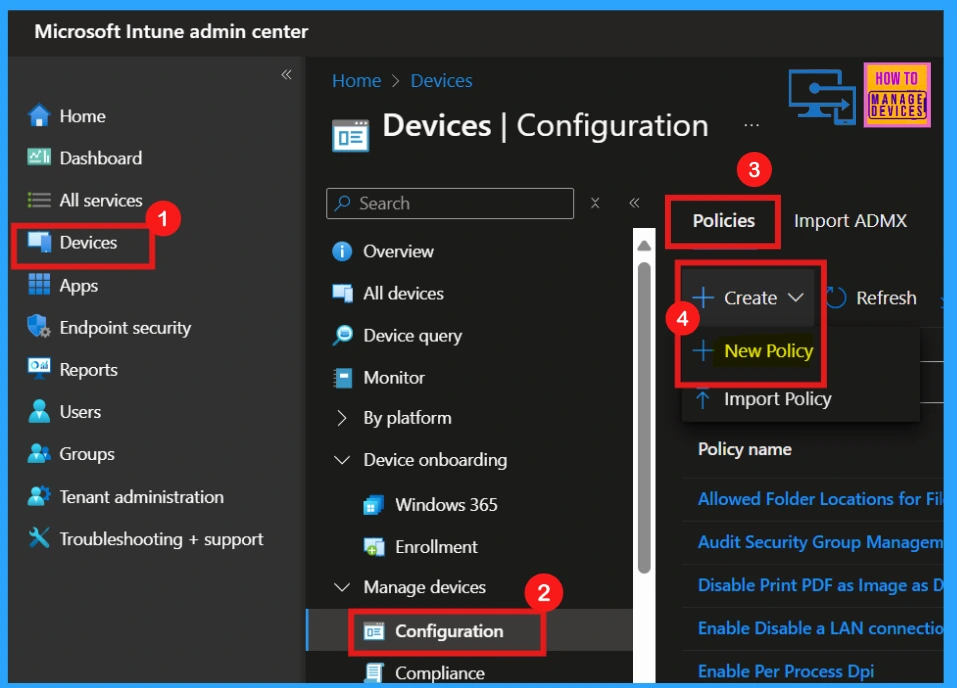Image resolution: width=957 pixels, height=688 pixels.
Task: Click the submenu vertical scrollbar thumb
Action: pyautogui.click(x=644, y=418)
